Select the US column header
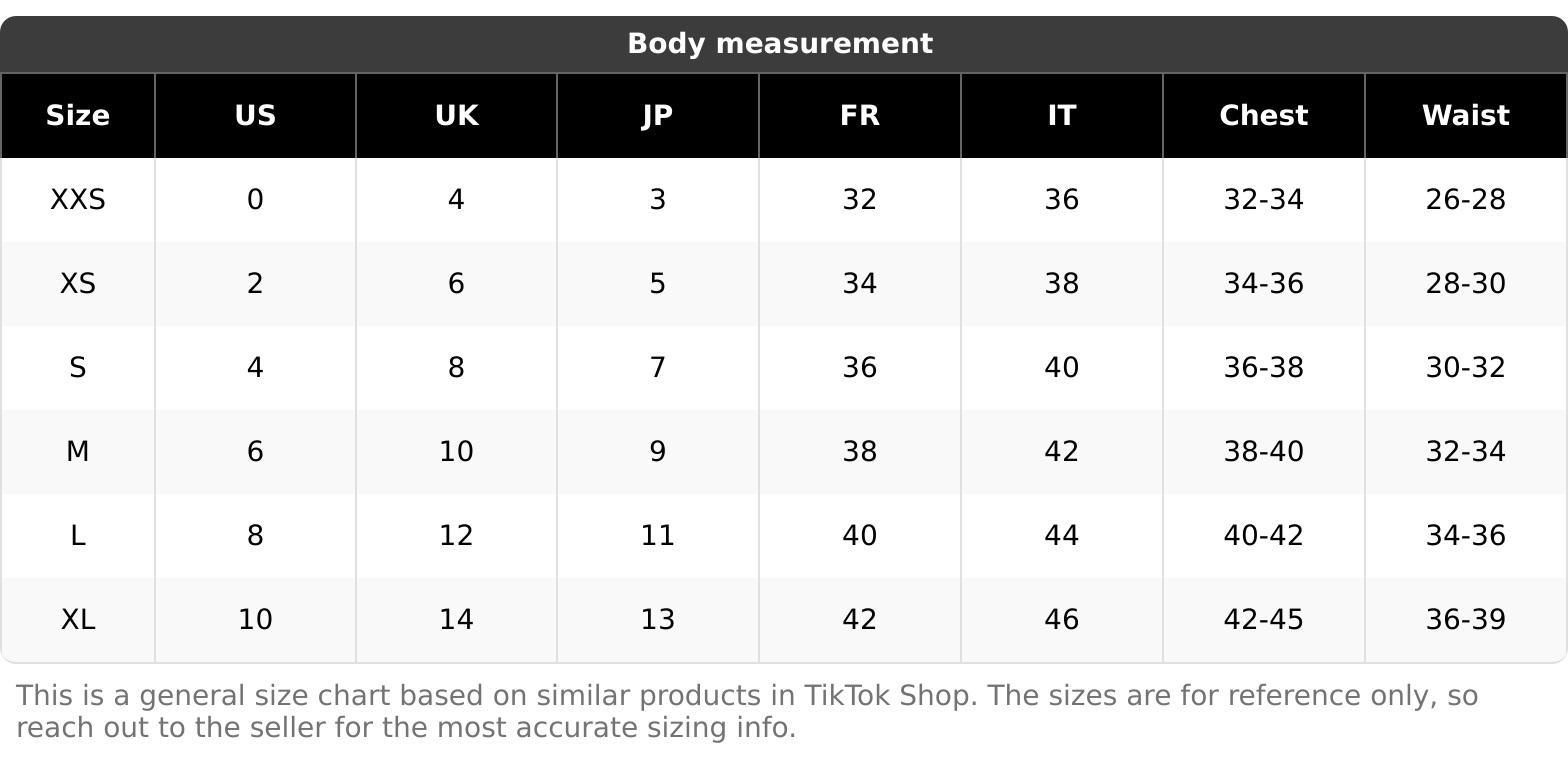 coord(255,116)
